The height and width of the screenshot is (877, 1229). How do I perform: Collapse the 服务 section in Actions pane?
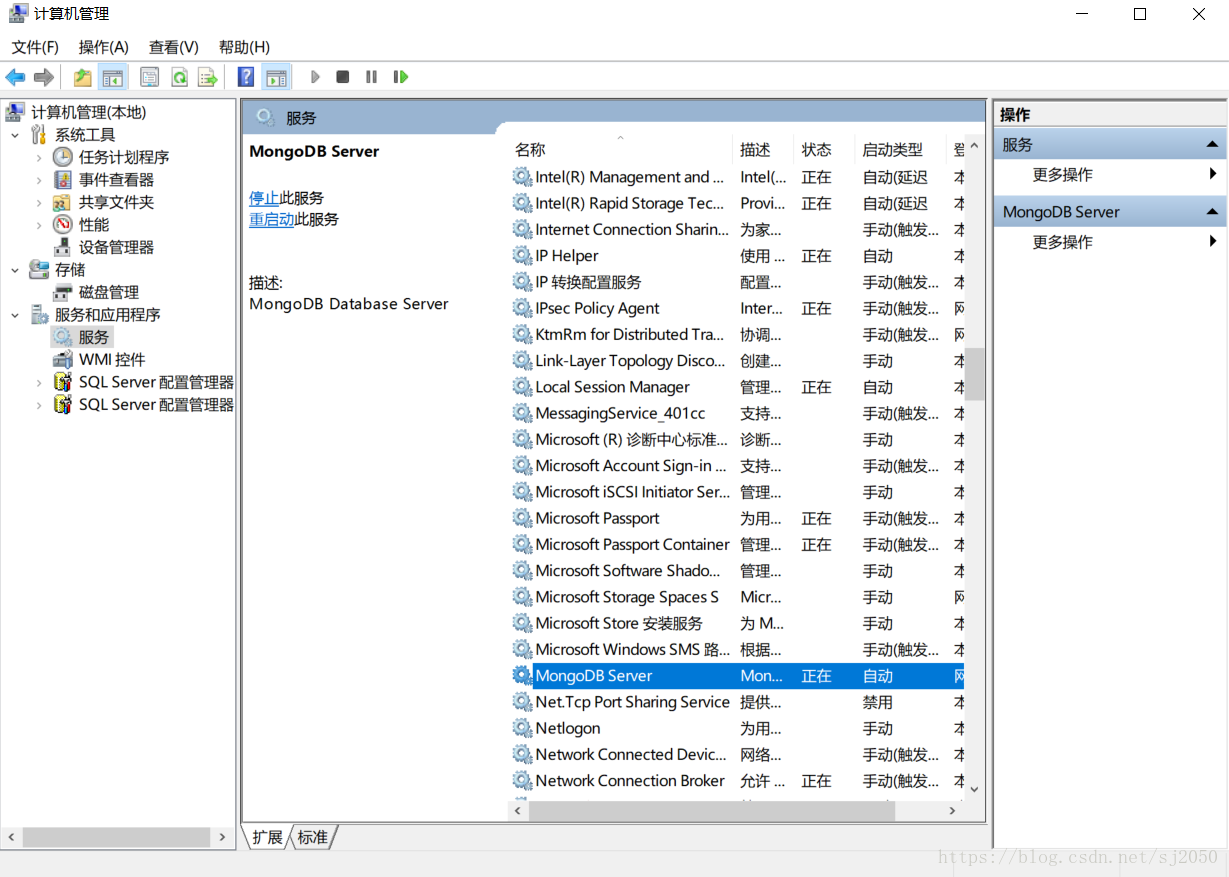(x=1211, y=145)
